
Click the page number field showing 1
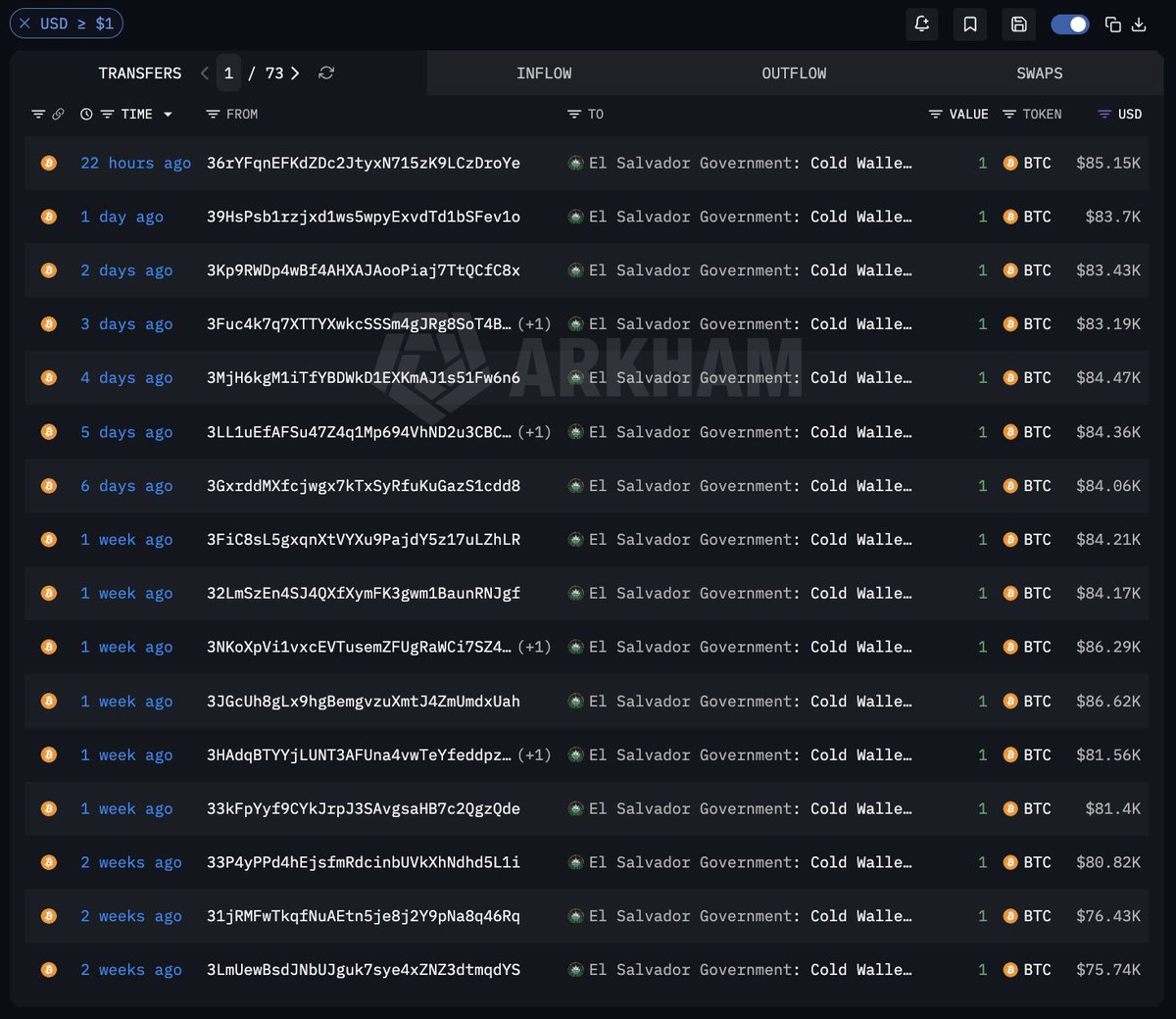(x=228, y=73)
